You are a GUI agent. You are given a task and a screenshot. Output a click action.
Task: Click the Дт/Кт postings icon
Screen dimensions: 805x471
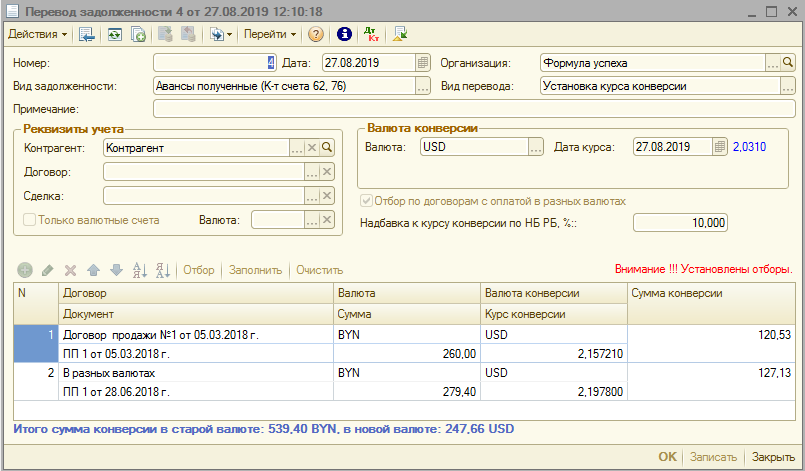point(371,34)
